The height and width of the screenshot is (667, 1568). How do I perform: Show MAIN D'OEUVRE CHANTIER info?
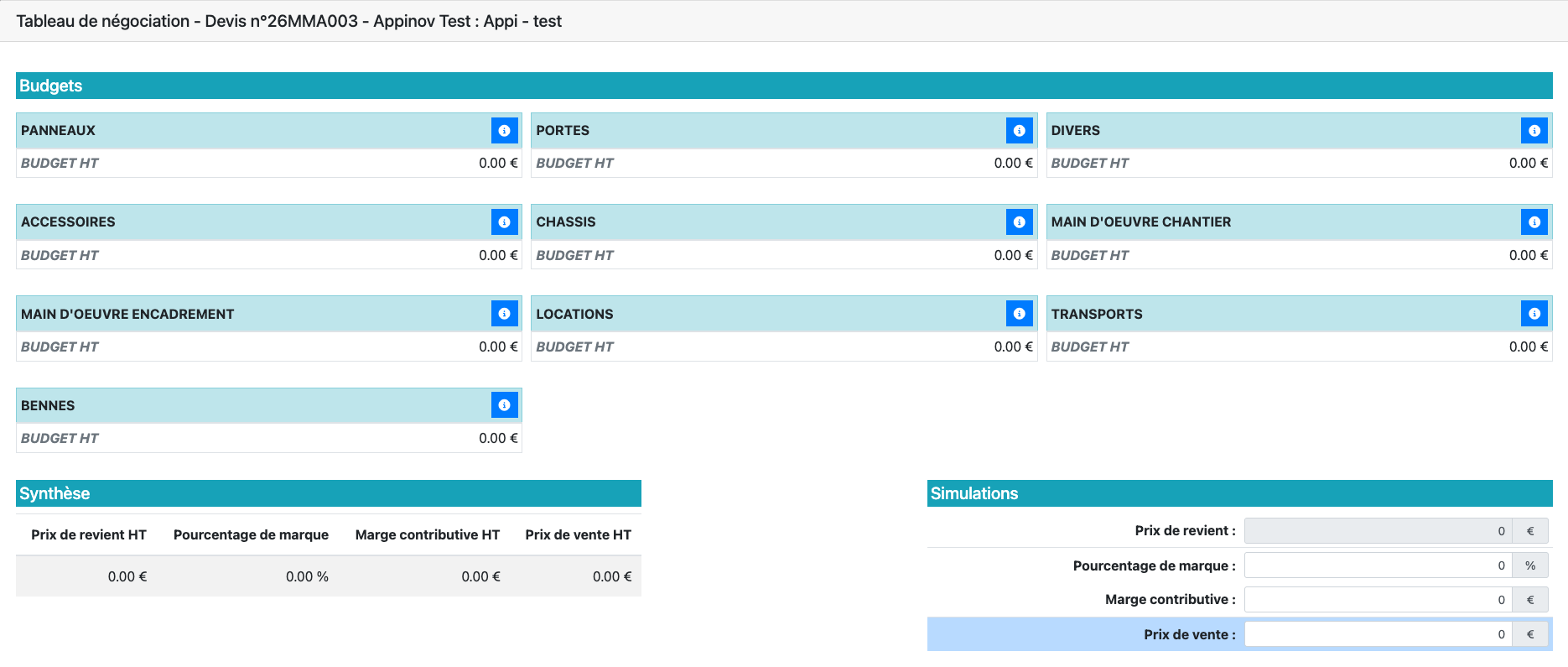pos(1534,222)
